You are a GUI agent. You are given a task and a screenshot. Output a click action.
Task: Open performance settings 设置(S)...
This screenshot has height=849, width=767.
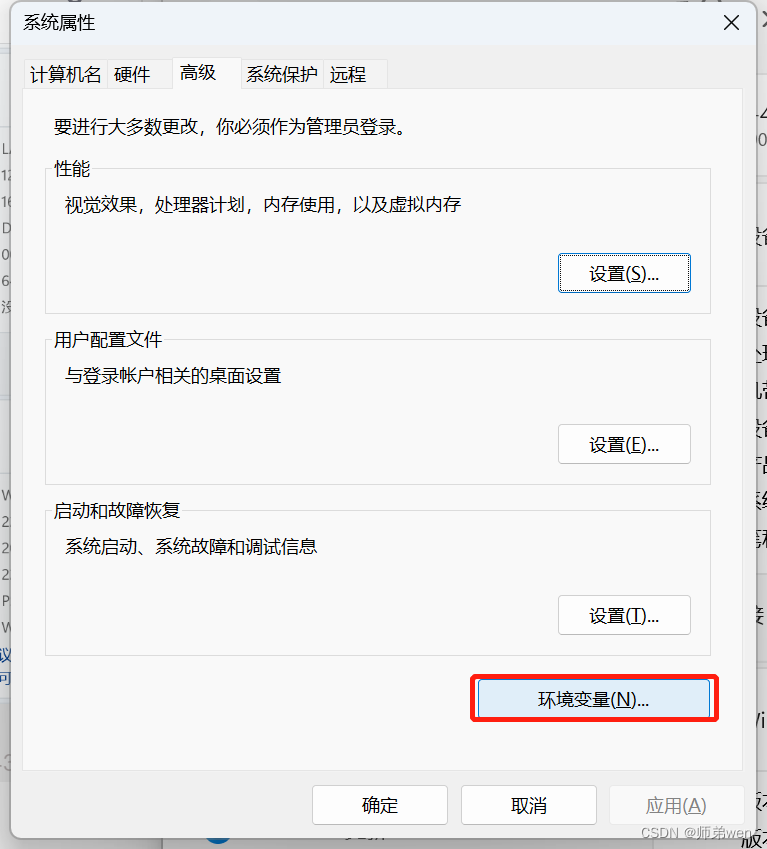click(x=624, y=273)
